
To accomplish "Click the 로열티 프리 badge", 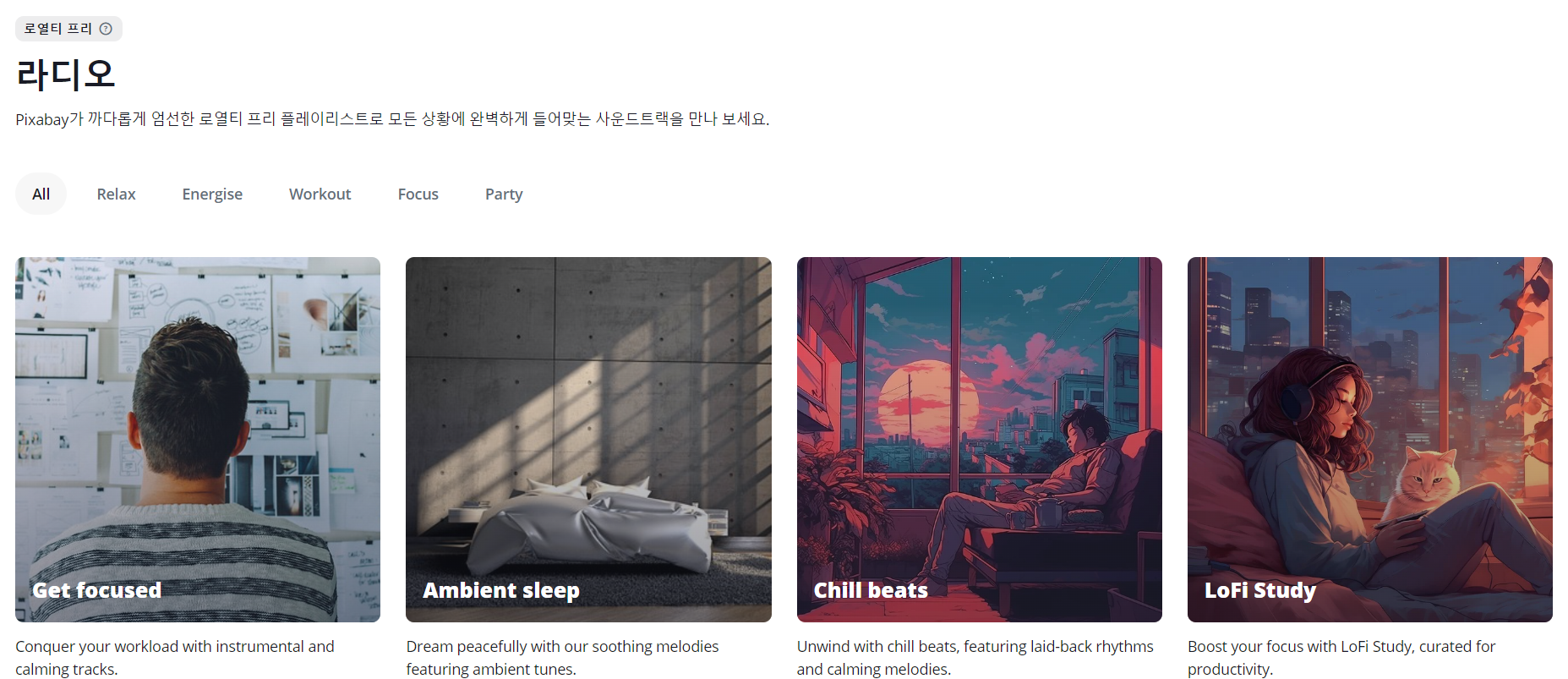I will click(x=68, y=29).
